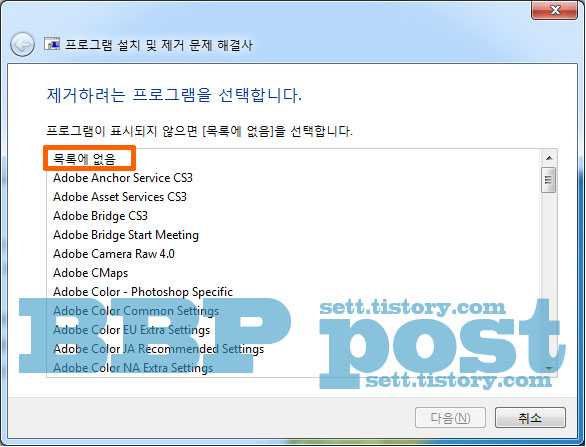Click the troubleshooter title icon
Image resolution: width=586 pixels, height=447 pixels.
point(52,44)
